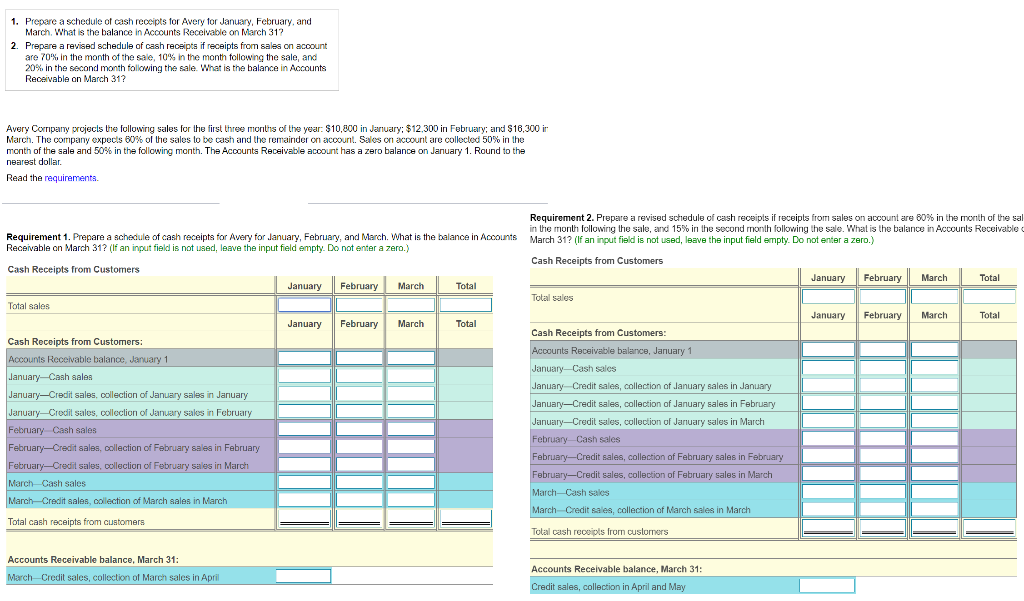1024x601 pixels.
Task: Select February field for February credit sales collected in February, Requirement 1
Action: pyautogui.click(x=359, y=447)
